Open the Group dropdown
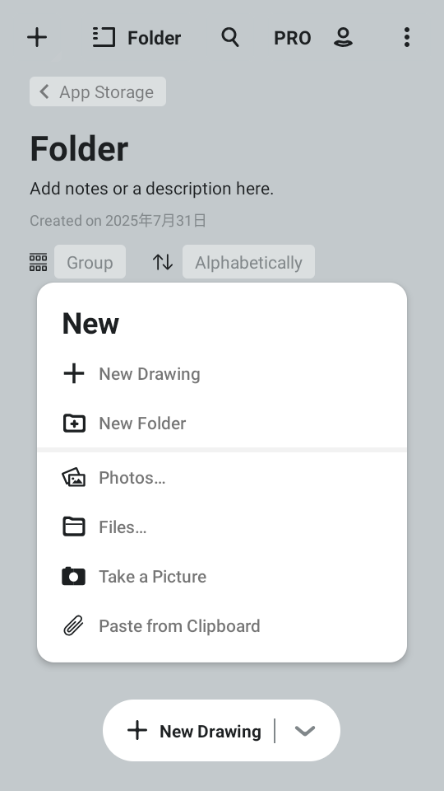This screenshot has width=444, height=791. (x=90, y=262)
